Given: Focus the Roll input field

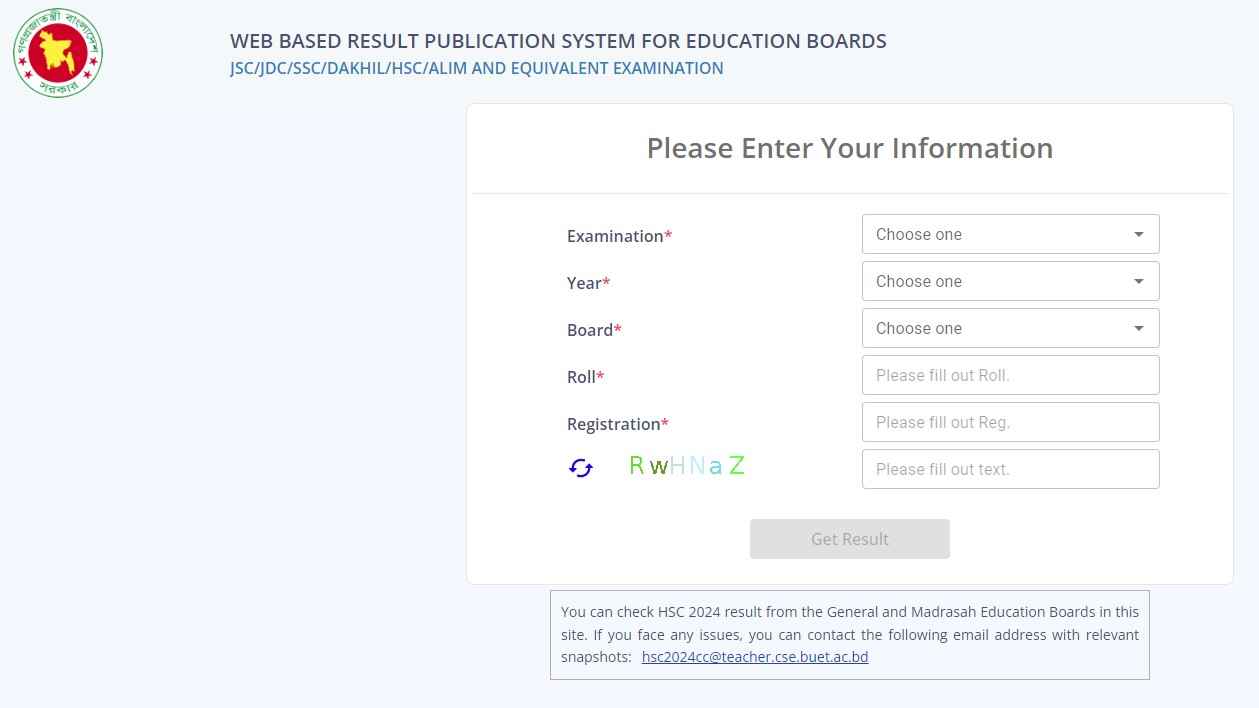Looking at the screenshot, I should (1010, 375).
